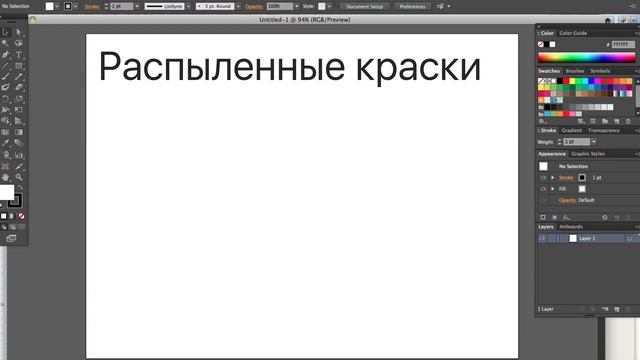
Task: Select the Width tool
Action: click(5, 110)
